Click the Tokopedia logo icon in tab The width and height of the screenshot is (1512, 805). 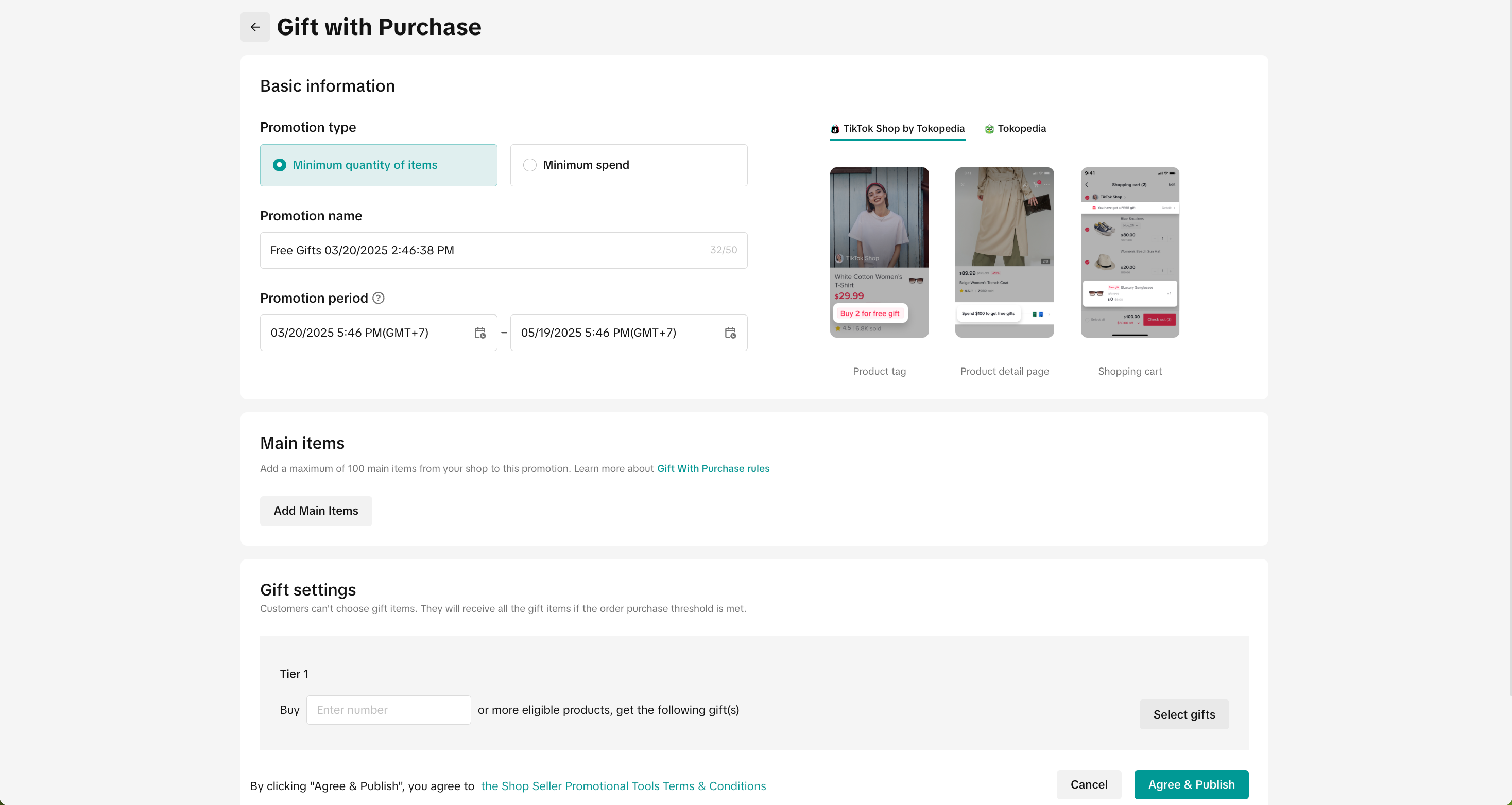click(989, 129)
